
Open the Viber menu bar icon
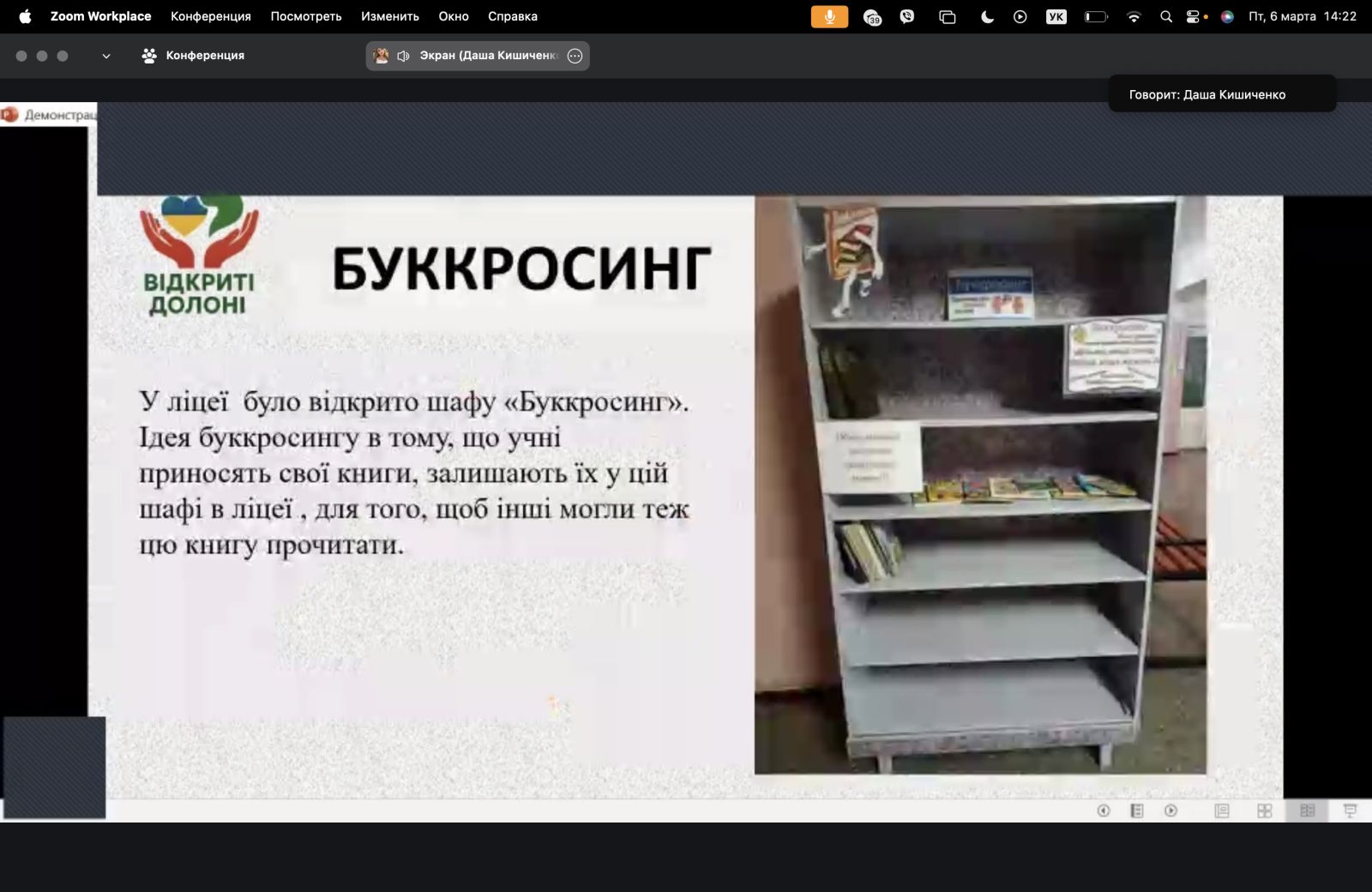coord(907,16)
